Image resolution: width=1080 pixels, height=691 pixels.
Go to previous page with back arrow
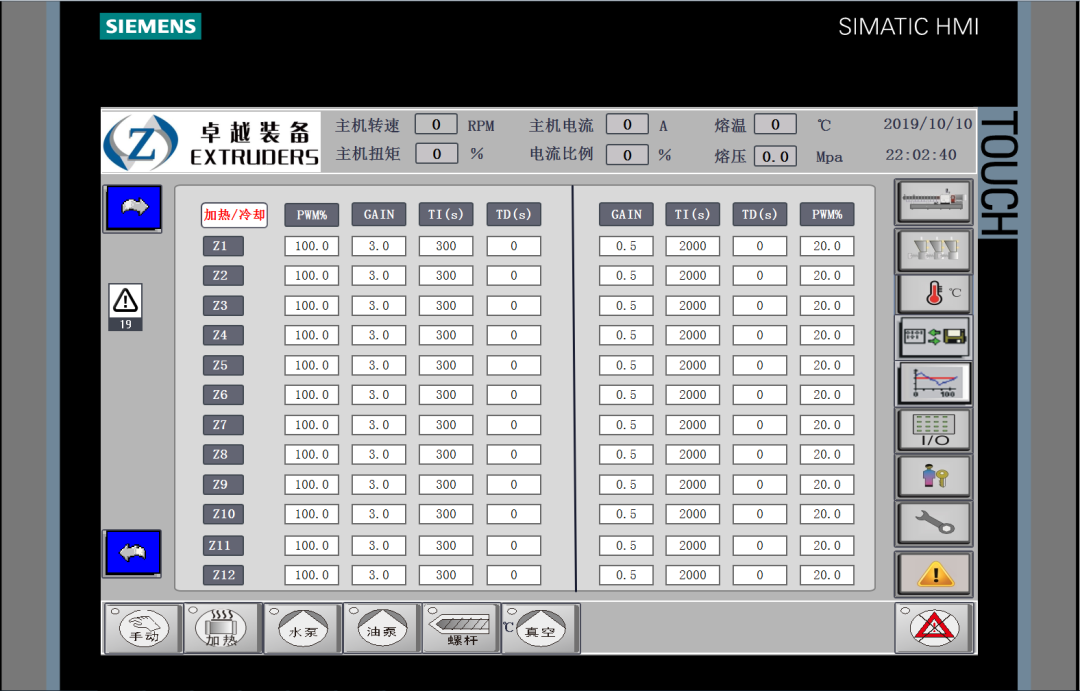click(x=132, y=552)
